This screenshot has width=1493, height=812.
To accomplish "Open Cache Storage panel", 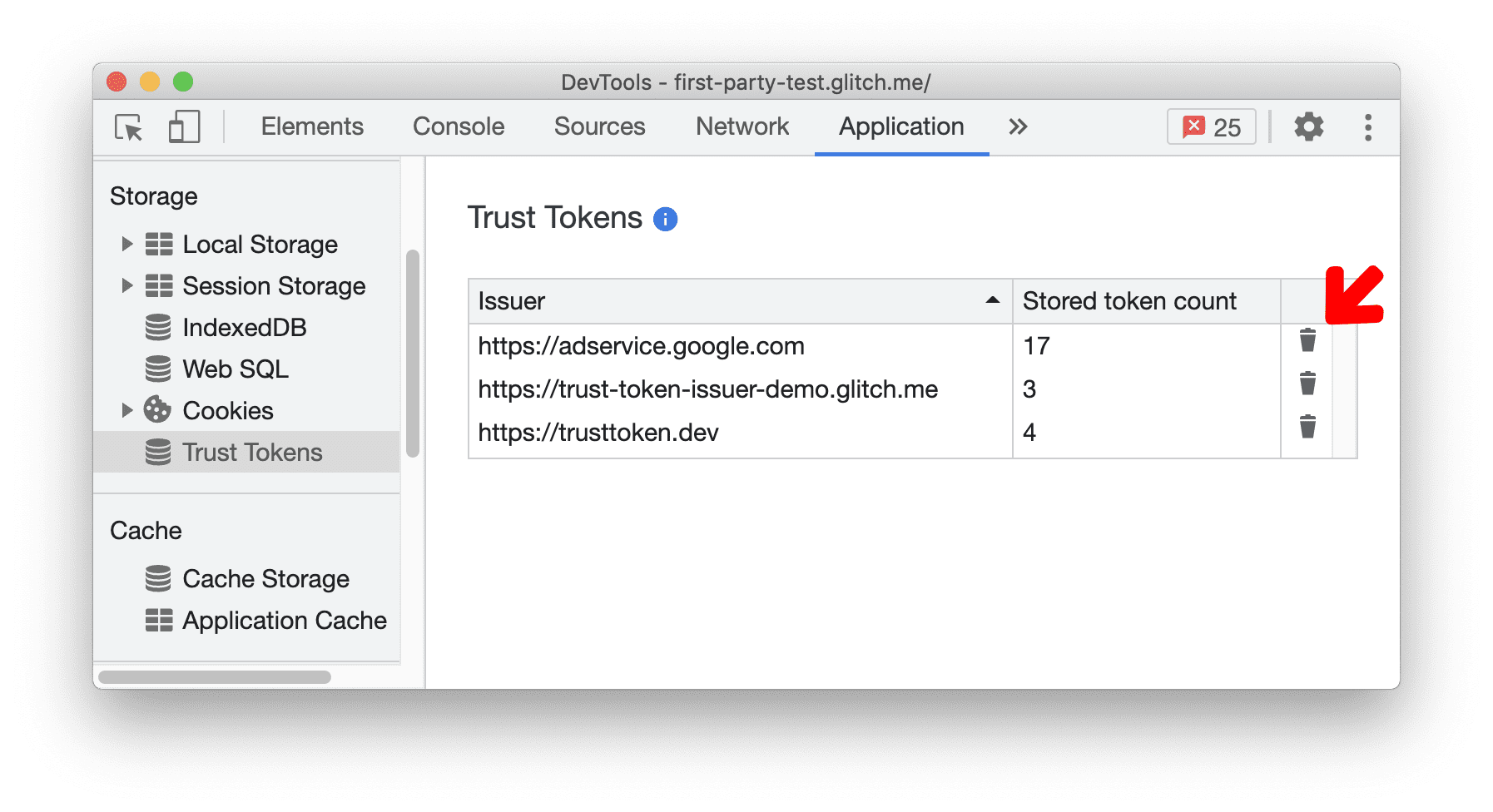I will [x=265, y=578].
